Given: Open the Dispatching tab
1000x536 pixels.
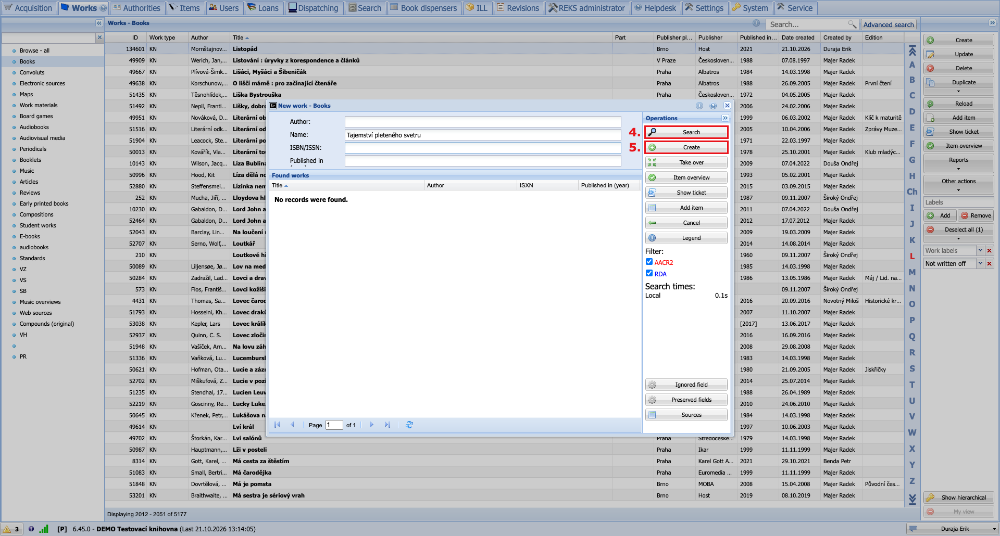Looking at the screenshot, I should point(313,8).
